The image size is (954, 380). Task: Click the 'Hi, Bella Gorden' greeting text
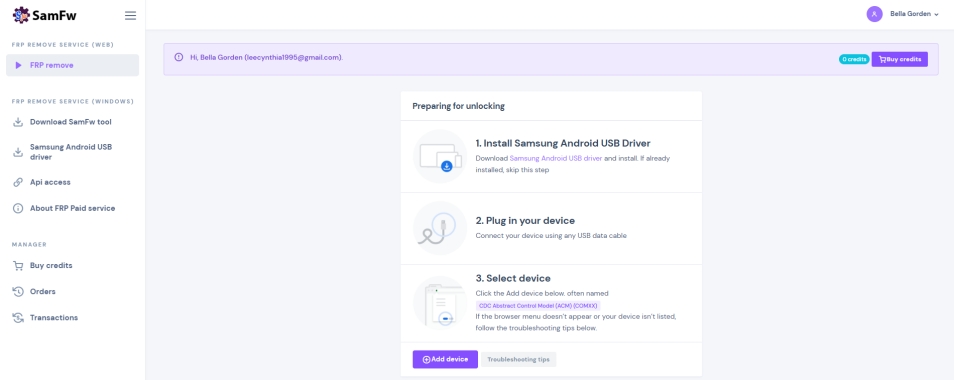266,58
